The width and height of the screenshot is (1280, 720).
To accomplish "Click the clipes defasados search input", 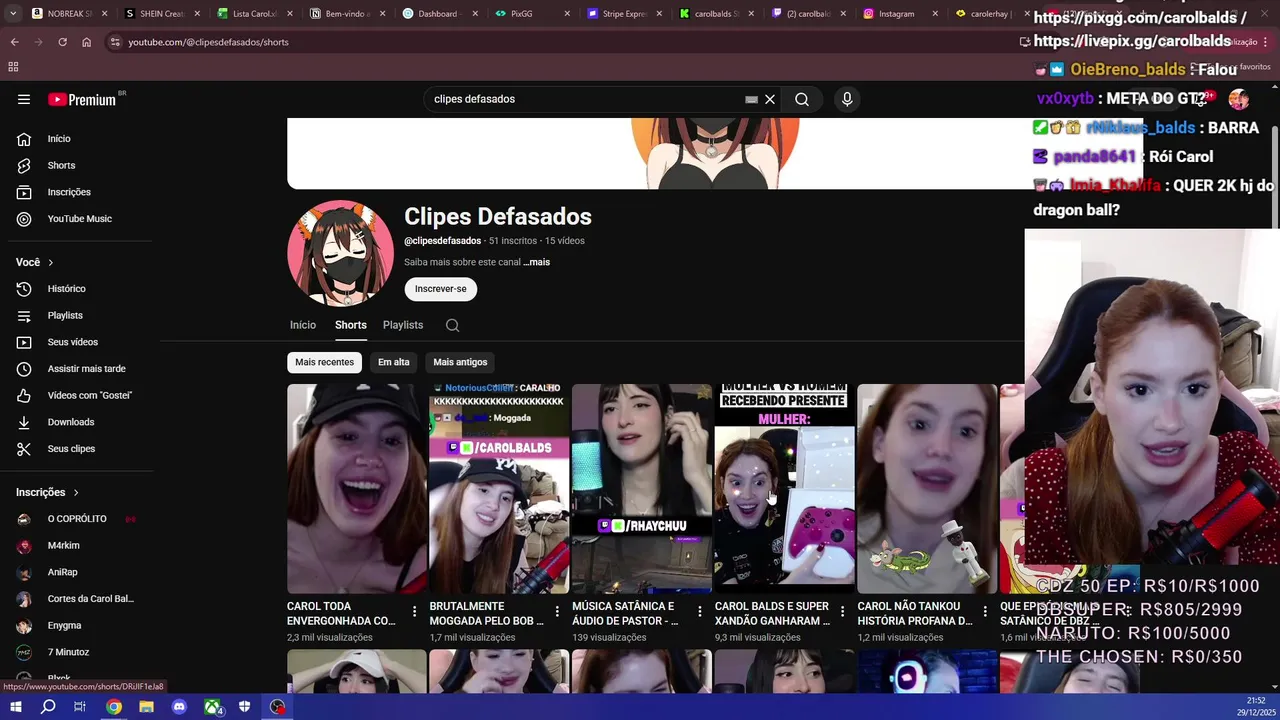I will (x=585, y=99).
